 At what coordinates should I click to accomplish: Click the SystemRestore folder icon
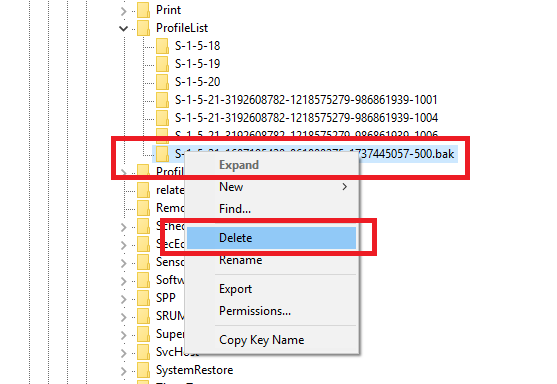[144, 370]
